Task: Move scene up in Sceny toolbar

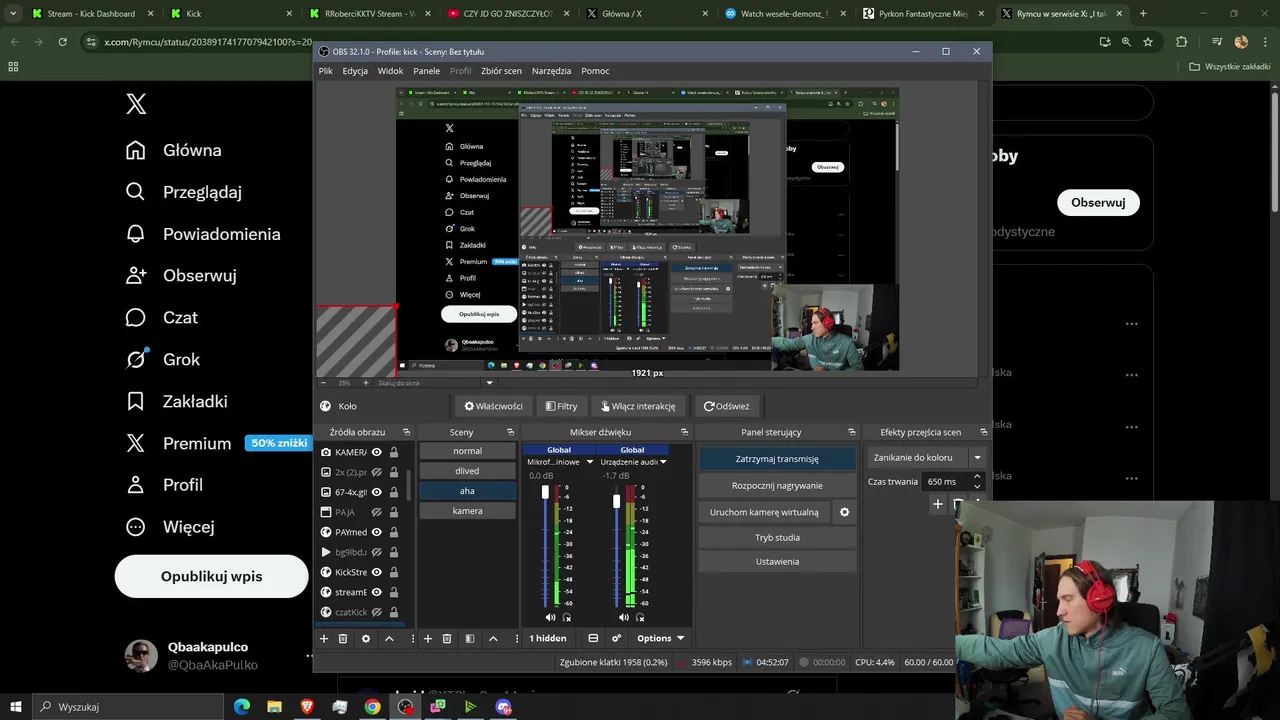Action: click(493, 638)
